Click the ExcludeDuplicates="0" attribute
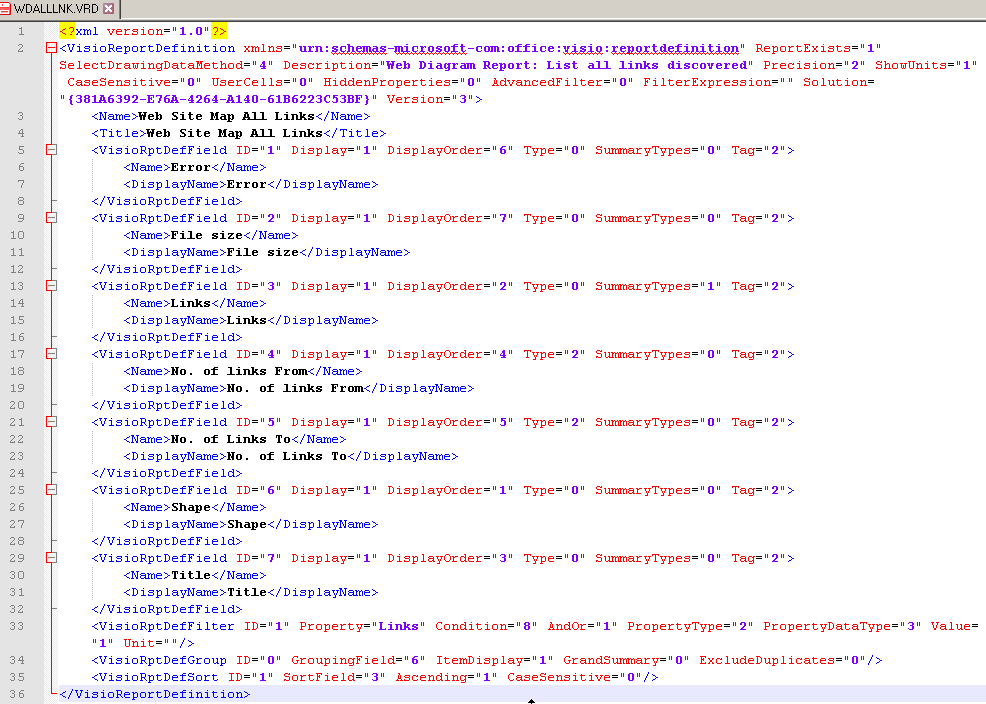Viewport: 986px width, 704px height. coord(783,660)
